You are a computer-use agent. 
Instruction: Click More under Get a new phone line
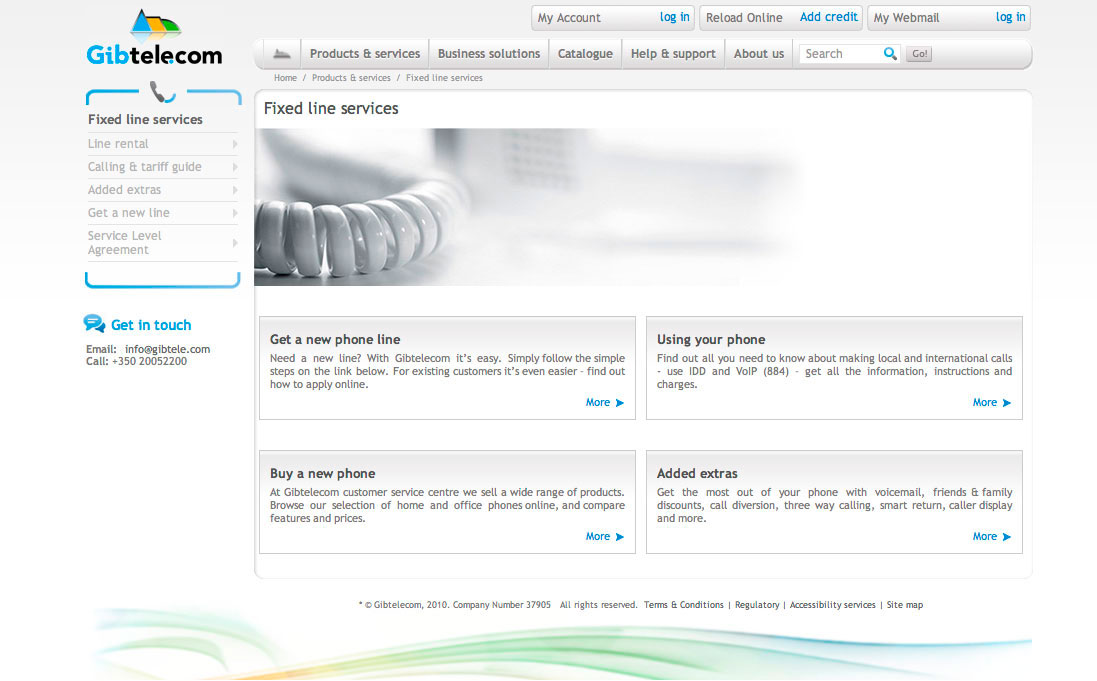pos(597,402)
